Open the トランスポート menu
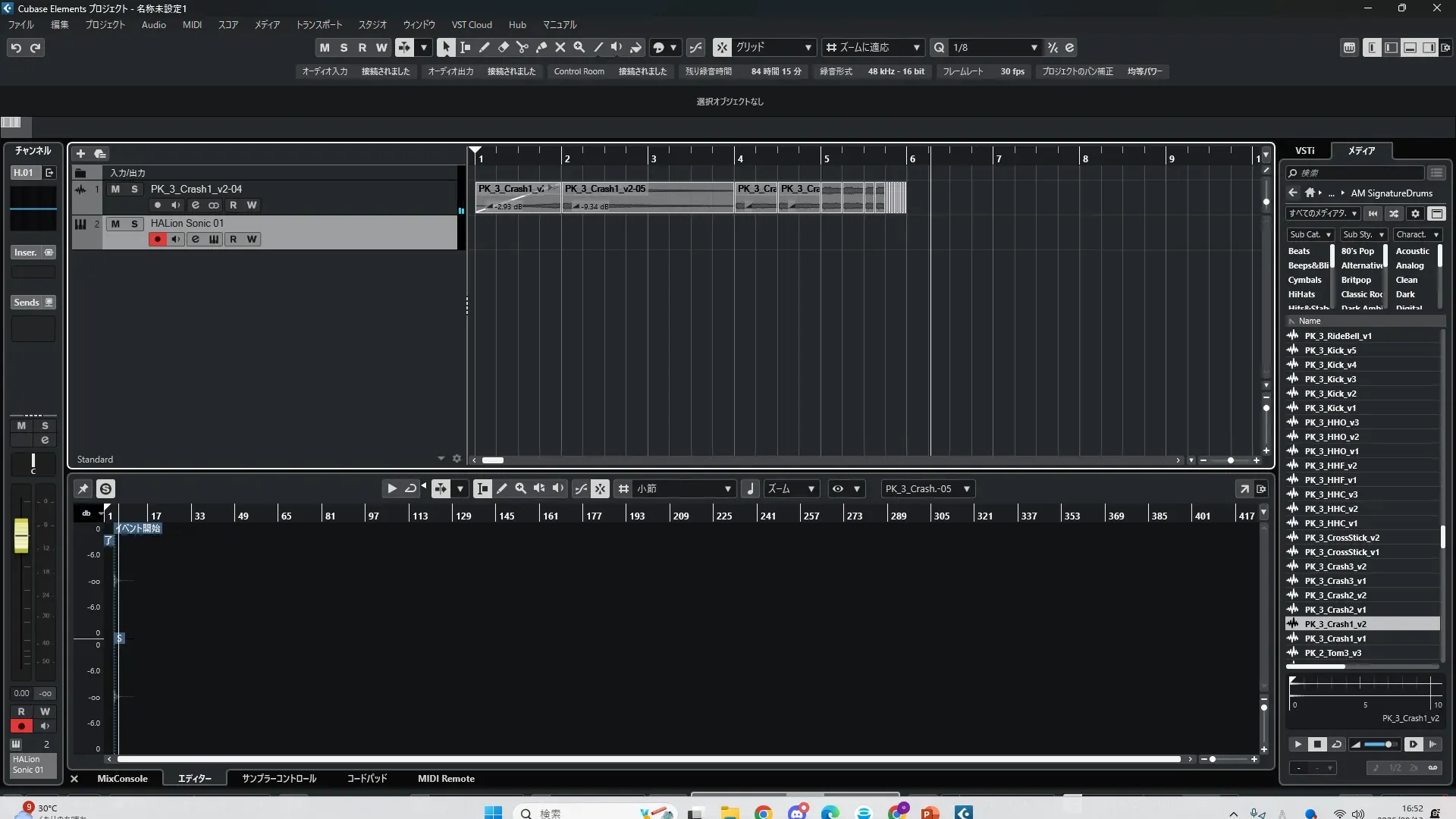This screenshot has width=1456, height=819. (x=318, y=25)
